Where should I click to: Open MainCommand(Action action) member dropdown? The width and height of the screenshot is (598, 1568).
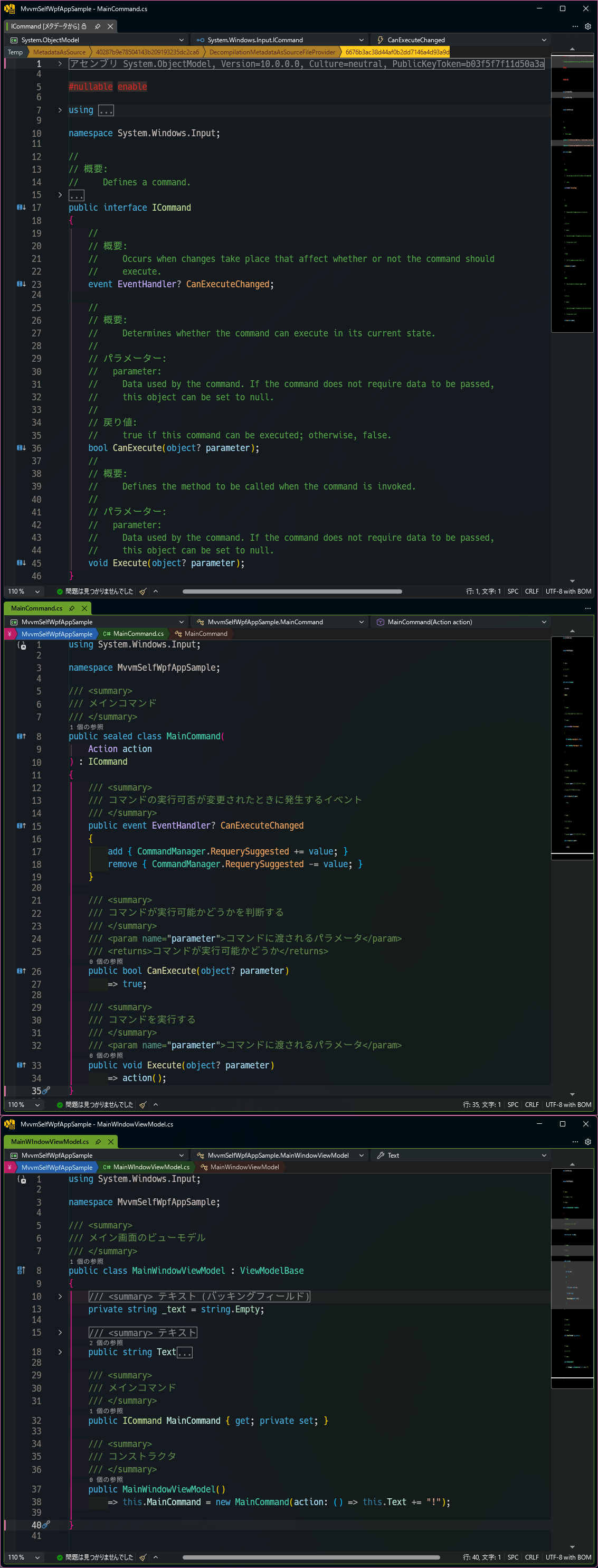461,622
